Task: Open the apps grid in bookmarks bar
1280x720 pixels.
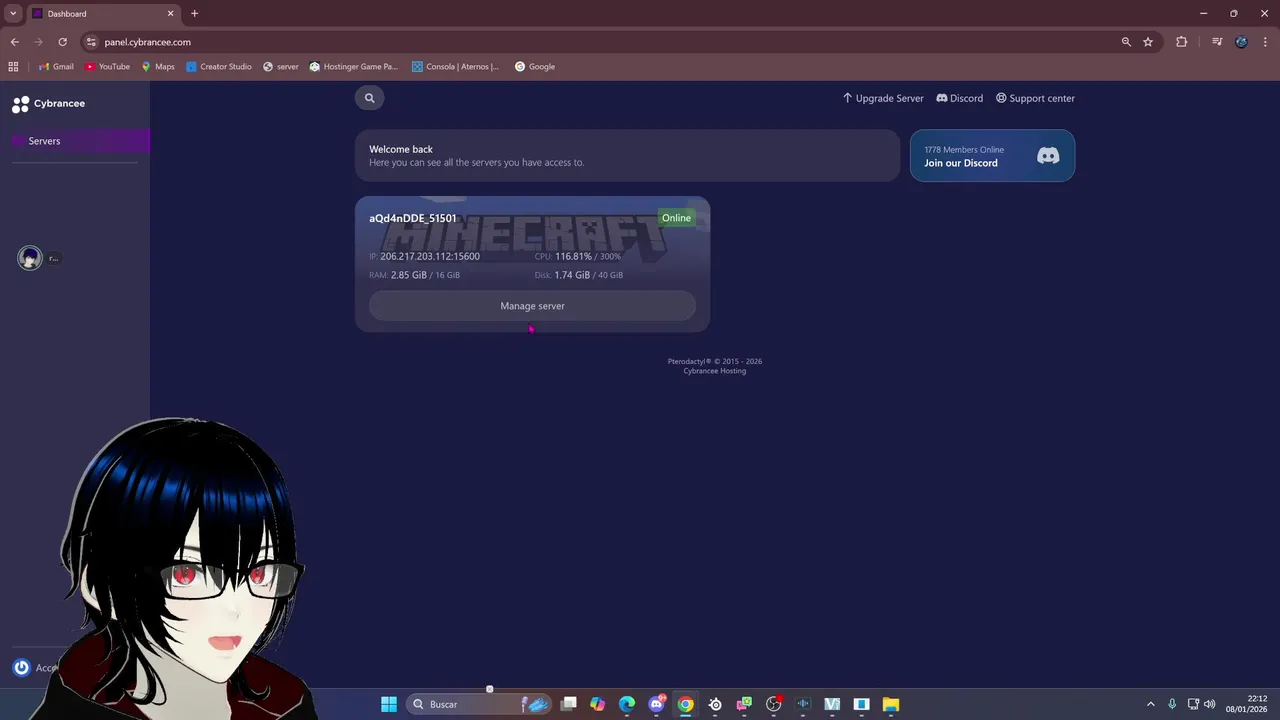Action: click(x=13, y=67)
